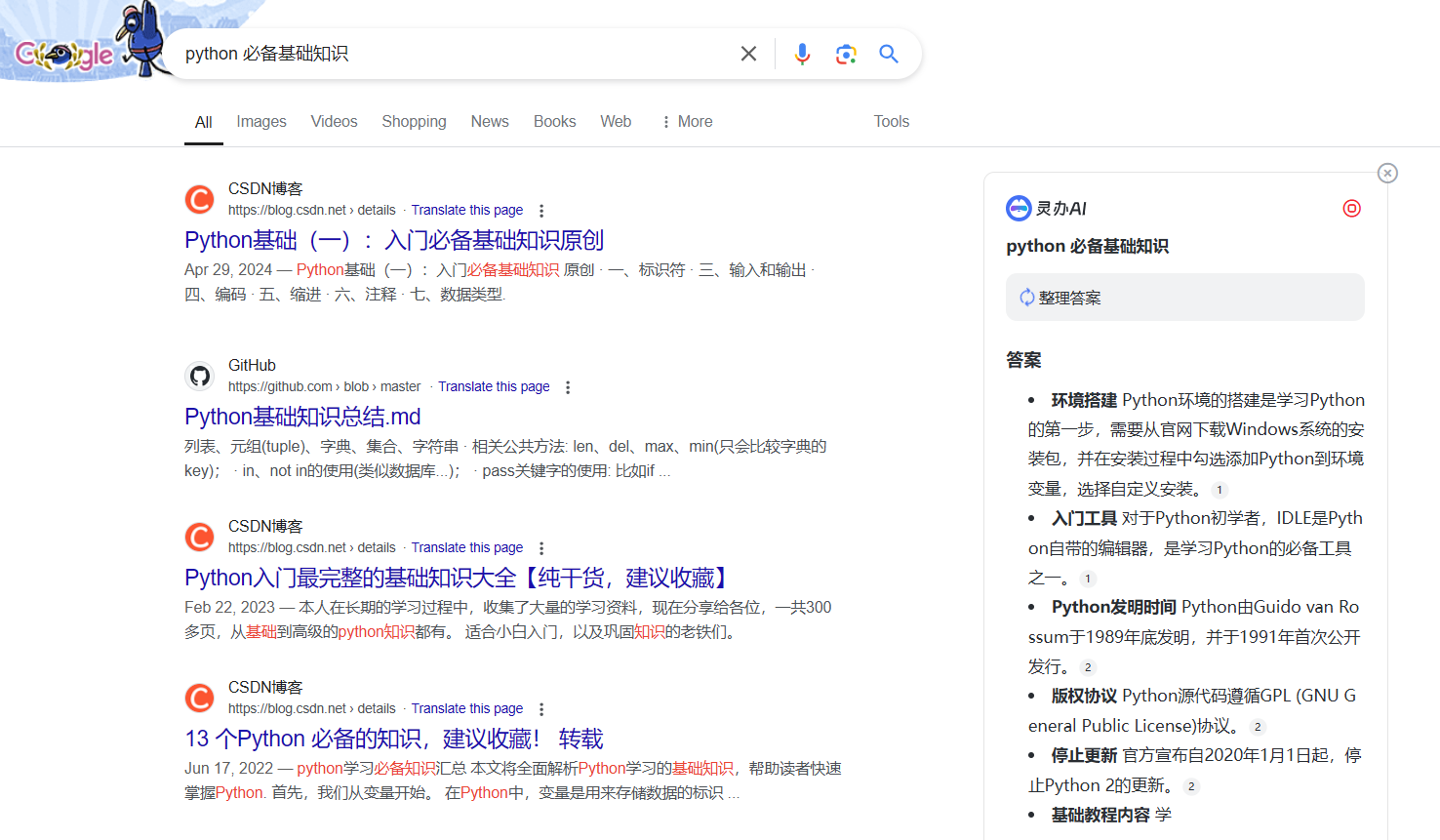The image size is (1440, 840).
Task: Switch to Shopping tab
Action: click(x=414, y=122)
